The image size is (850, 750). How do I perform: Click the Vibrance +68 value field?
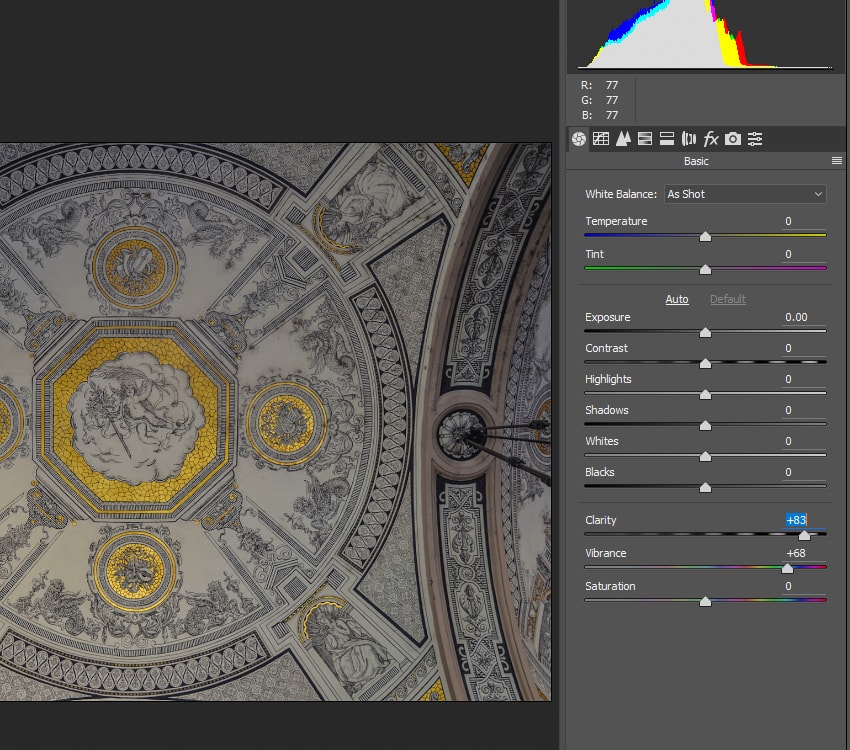tap(803, 553)
